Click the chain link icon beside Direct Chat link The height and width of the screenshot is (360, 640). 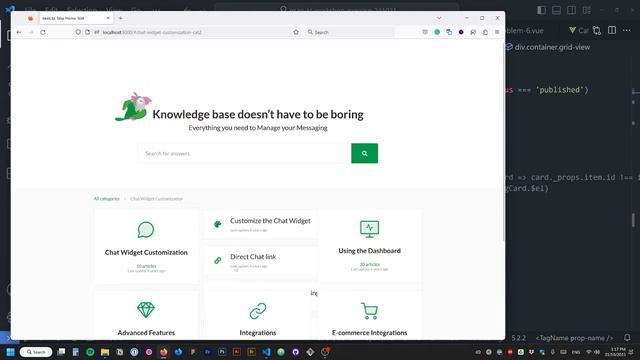pyautogui.click(x=218, y=260)
